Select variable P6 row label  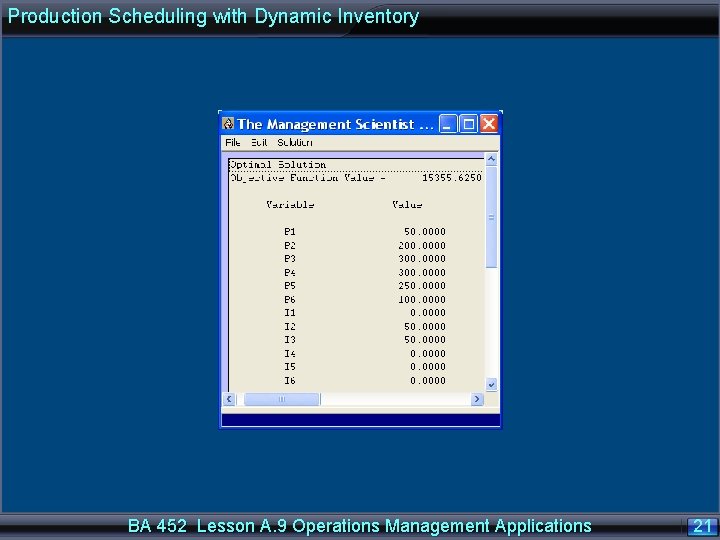click(290, 299)
